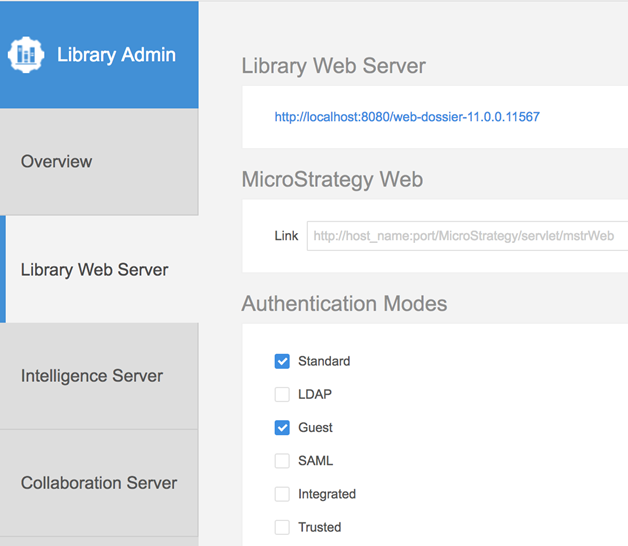Go to the Collaboration Server tab
Viewport: 628px width, 546px height.
point(99,483)
